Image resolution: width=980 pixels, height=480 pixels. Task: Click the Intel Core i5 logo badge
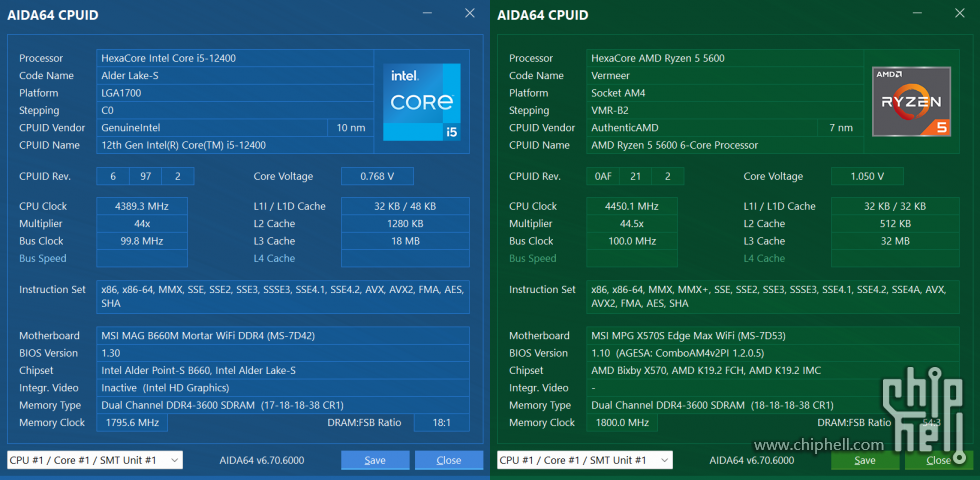[422, 102]
